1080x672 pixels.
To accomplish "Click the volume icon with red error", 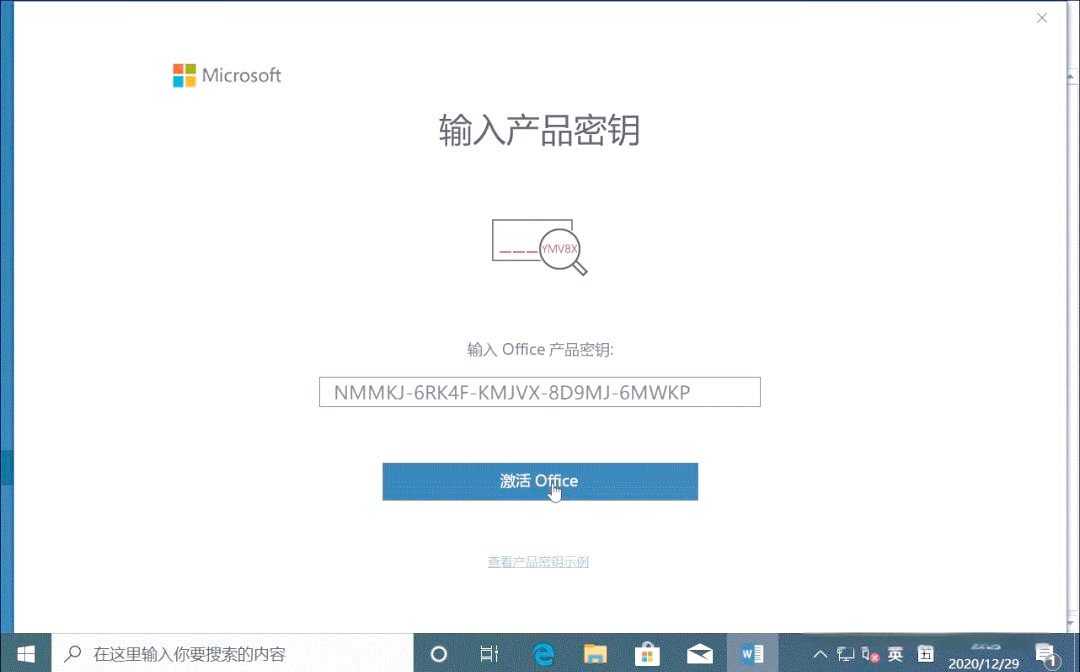I will tap(871, 654).
